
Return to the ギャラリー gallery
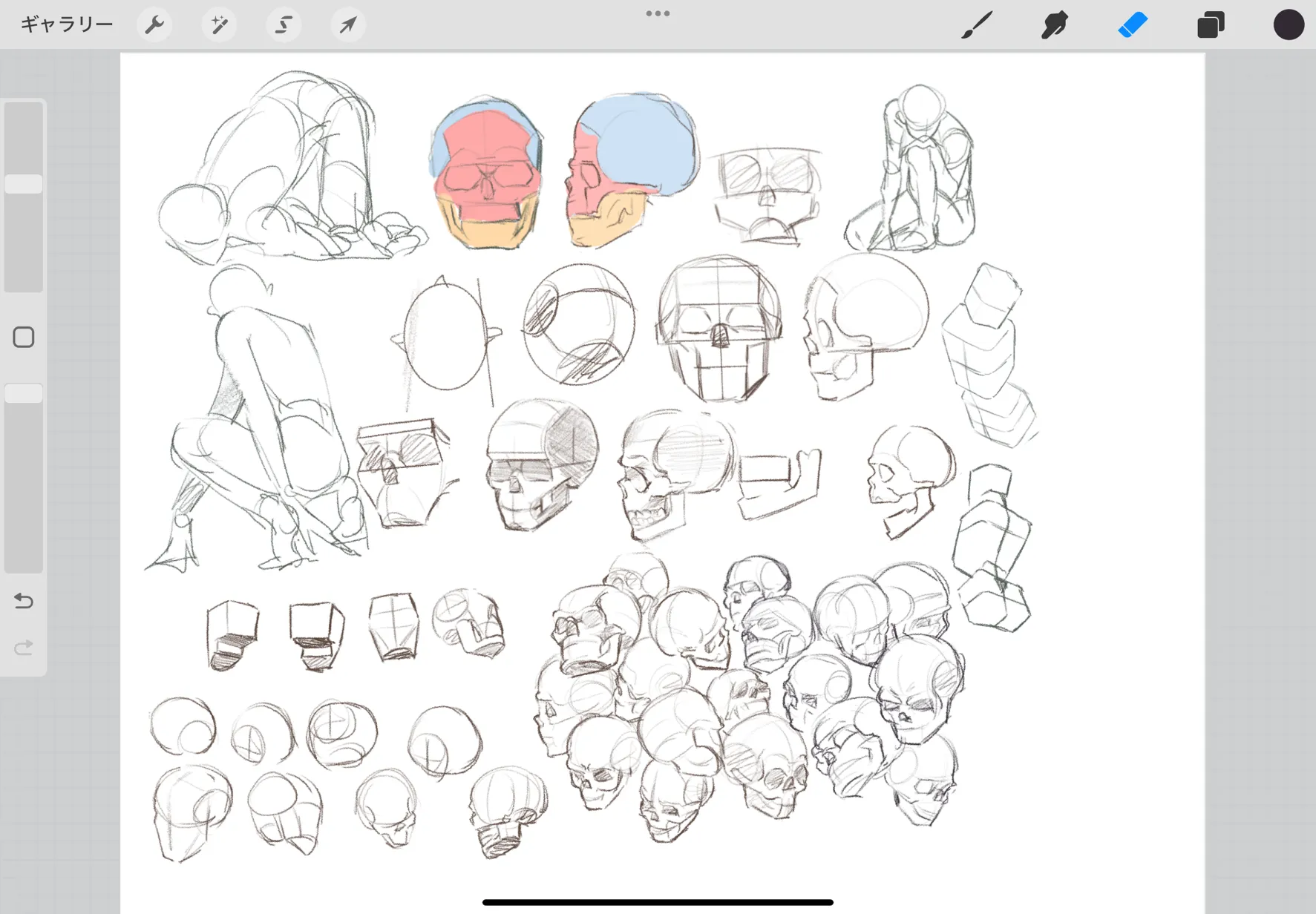(67, 24)
